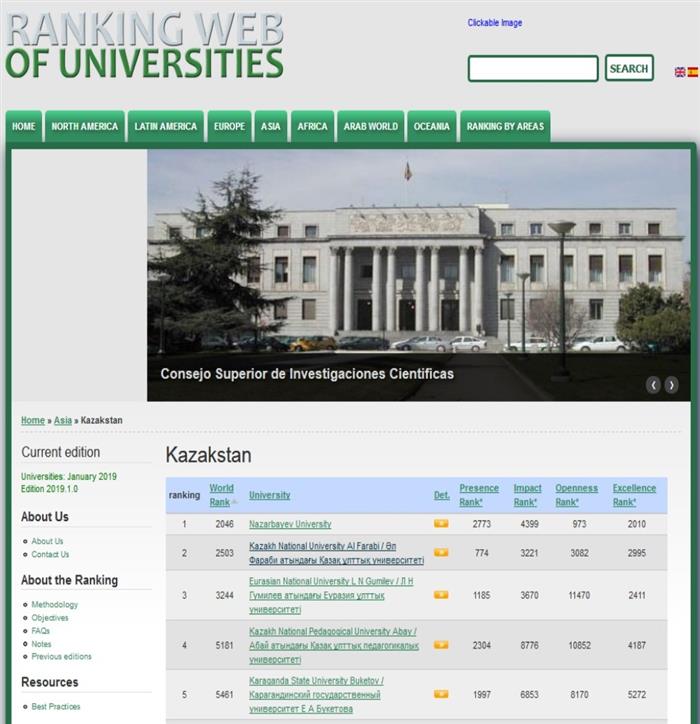
Task: Open Kazakh National Pedagogical University Abay link
Action: pyautogui.click(x=334, y=645)
